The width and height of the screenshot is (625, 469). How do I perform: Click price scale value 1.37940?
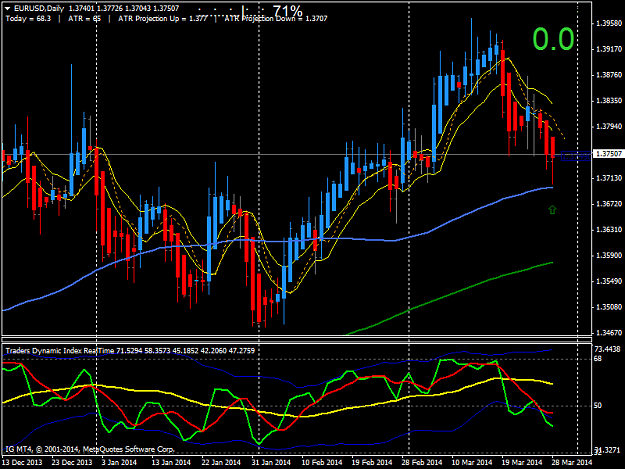click(609, 127)
